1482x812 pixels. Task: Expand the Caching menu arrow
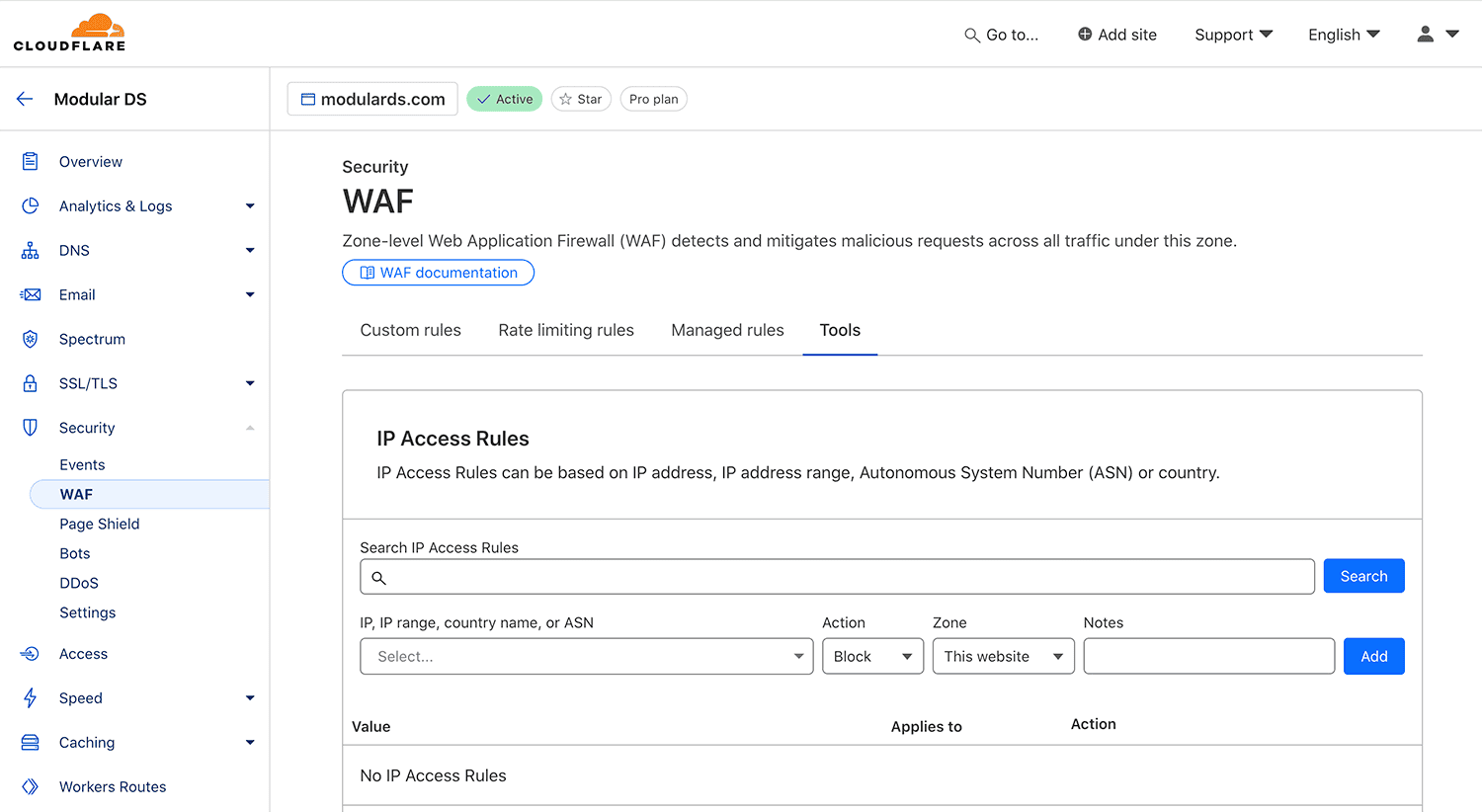[x=250, y=743]
